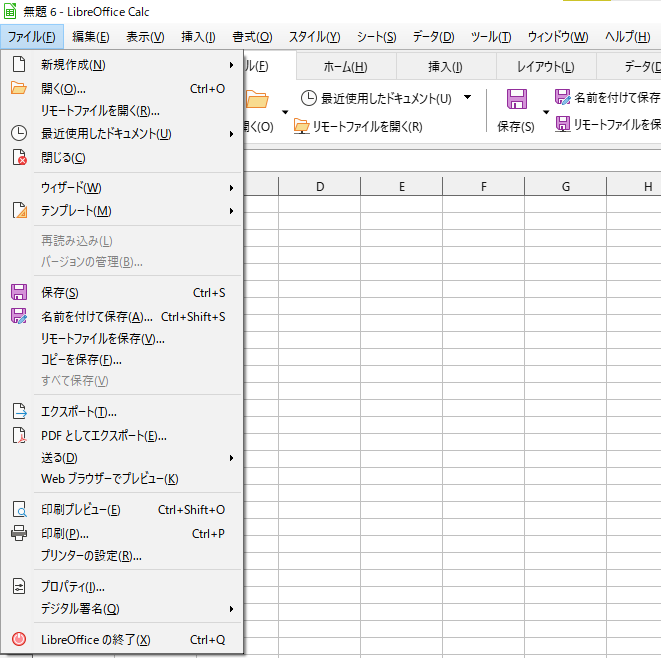This screenshot has width=661, height=658.
Task: Click the large Save icon in the ribbon
Action: tap(516, 99)
